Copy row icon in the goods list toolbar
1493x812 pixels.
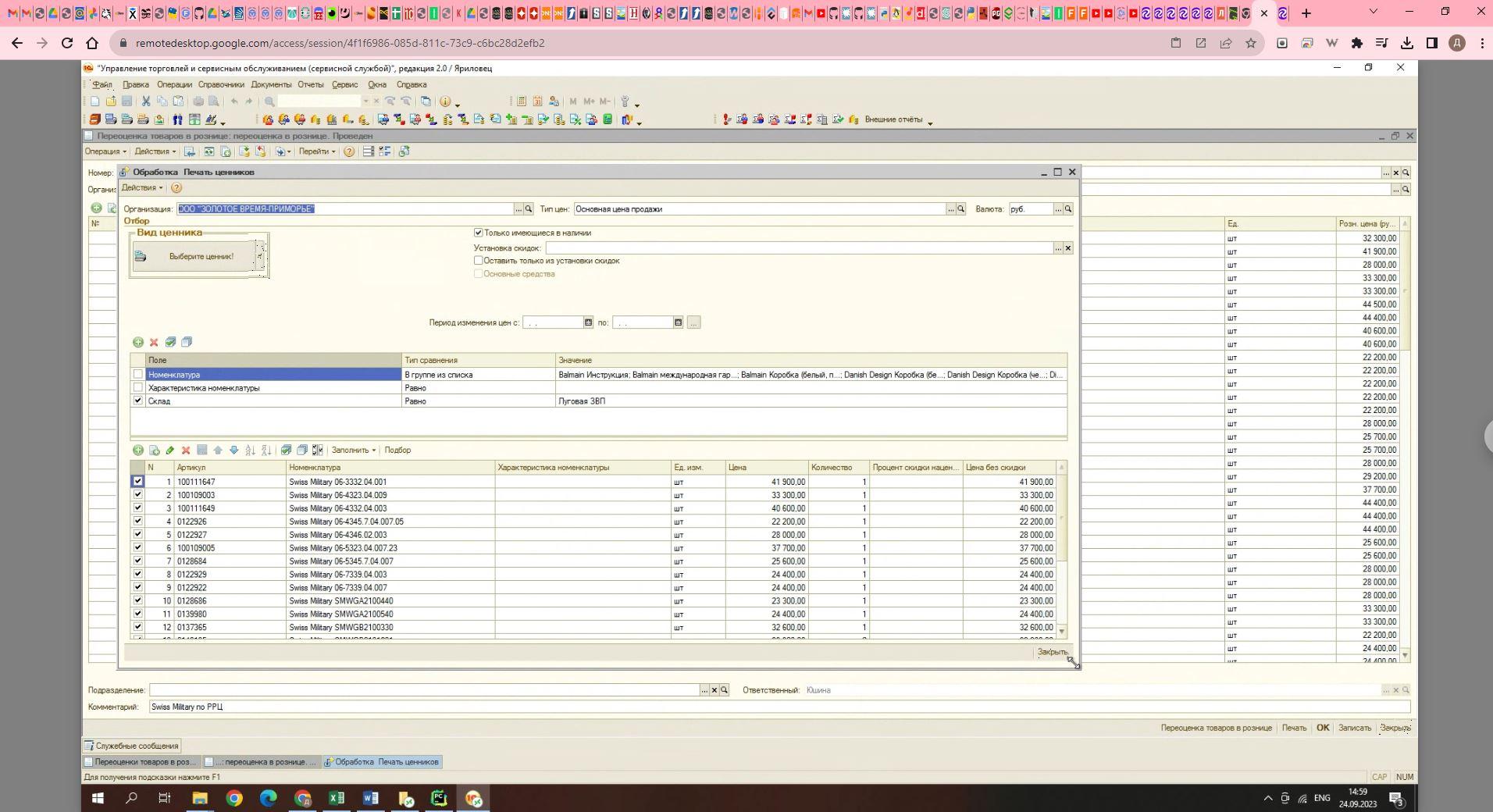click(154, 451)
